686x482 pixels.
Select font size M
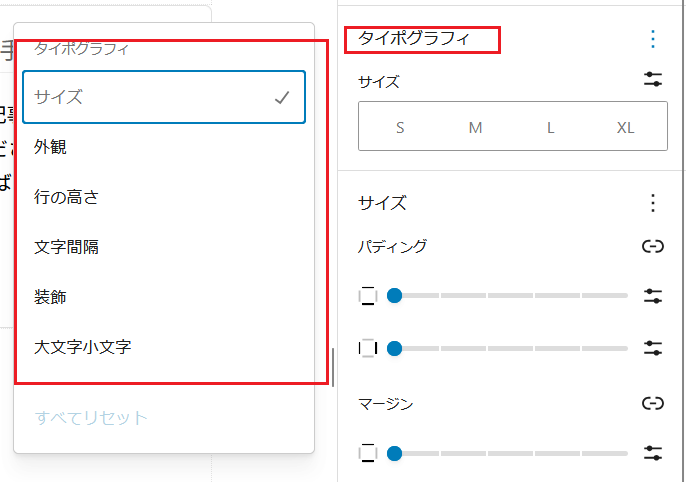click(x=475, y=128)
